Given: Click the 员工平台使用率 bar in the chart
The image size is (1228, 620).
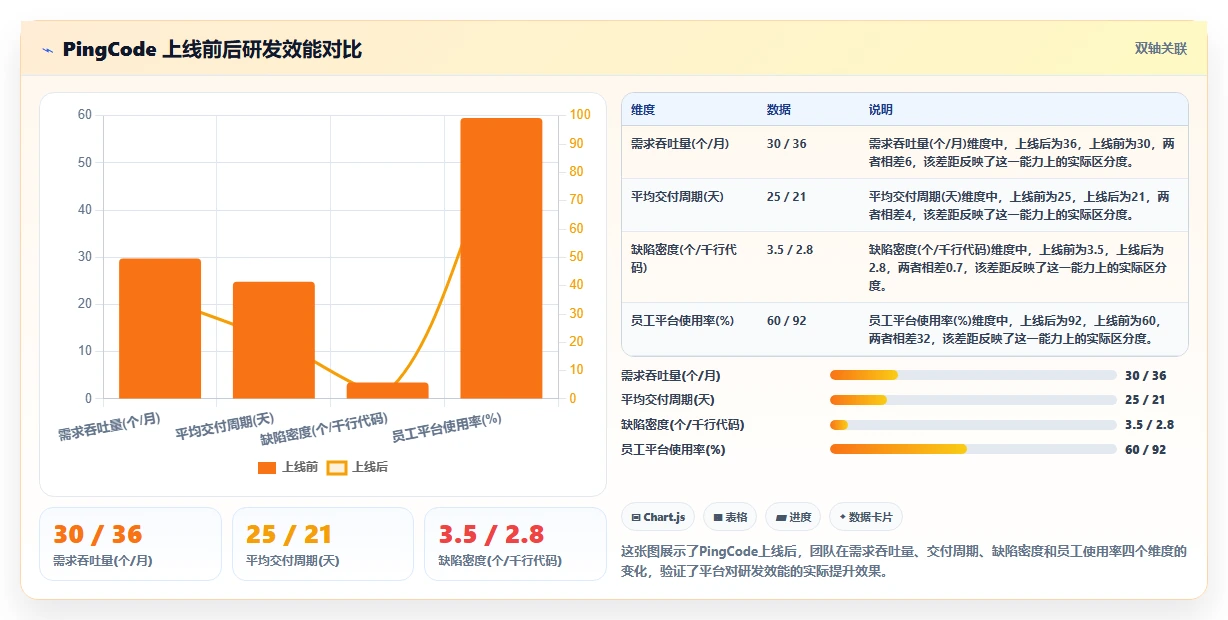Looking at the screenshot, I should click(x=501, y=259).
